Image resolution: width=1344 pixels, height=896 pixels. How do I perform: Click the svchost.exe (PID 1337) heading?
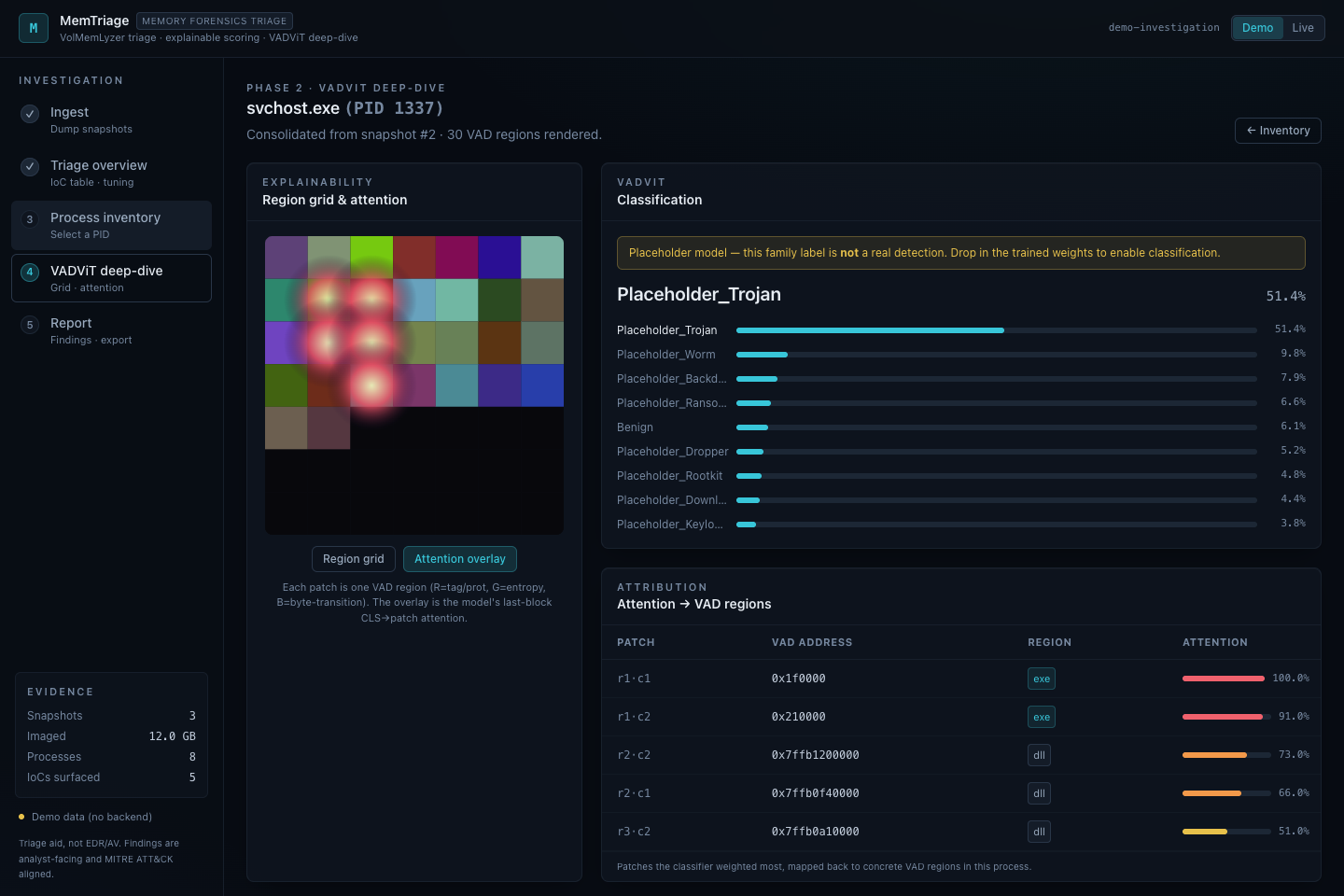(x=345, y=108)
